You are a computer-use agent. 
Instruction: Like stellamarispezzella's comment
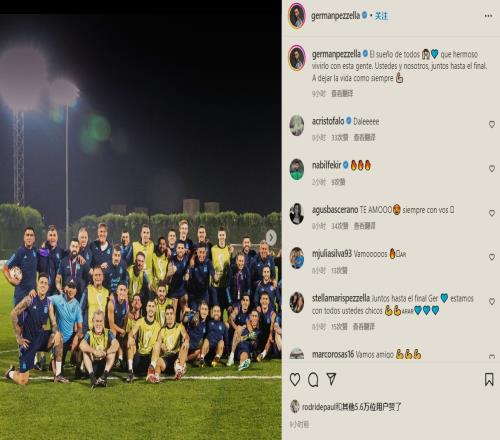pyautogui.click(x=492, y=302)
